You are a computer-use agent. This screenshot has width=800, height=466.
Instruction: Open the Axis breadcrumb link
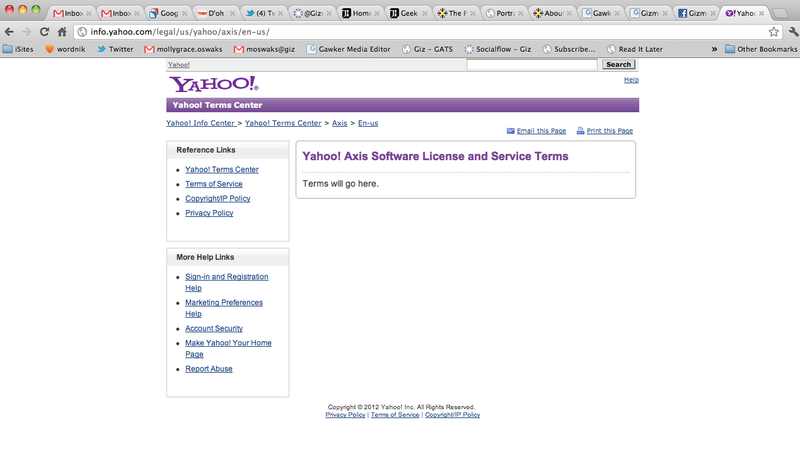(339, 123)
